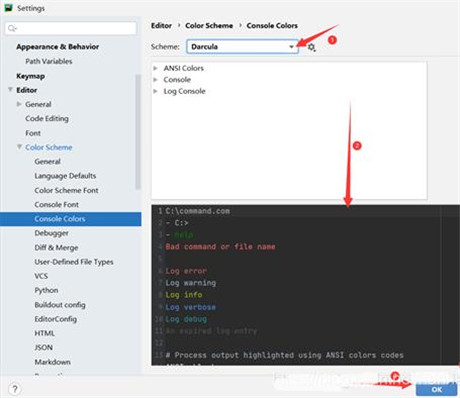The width and height of the screenshot is (460, 398).
Task: Expand the ANSI Colors node
Action: tap(155, 68)
